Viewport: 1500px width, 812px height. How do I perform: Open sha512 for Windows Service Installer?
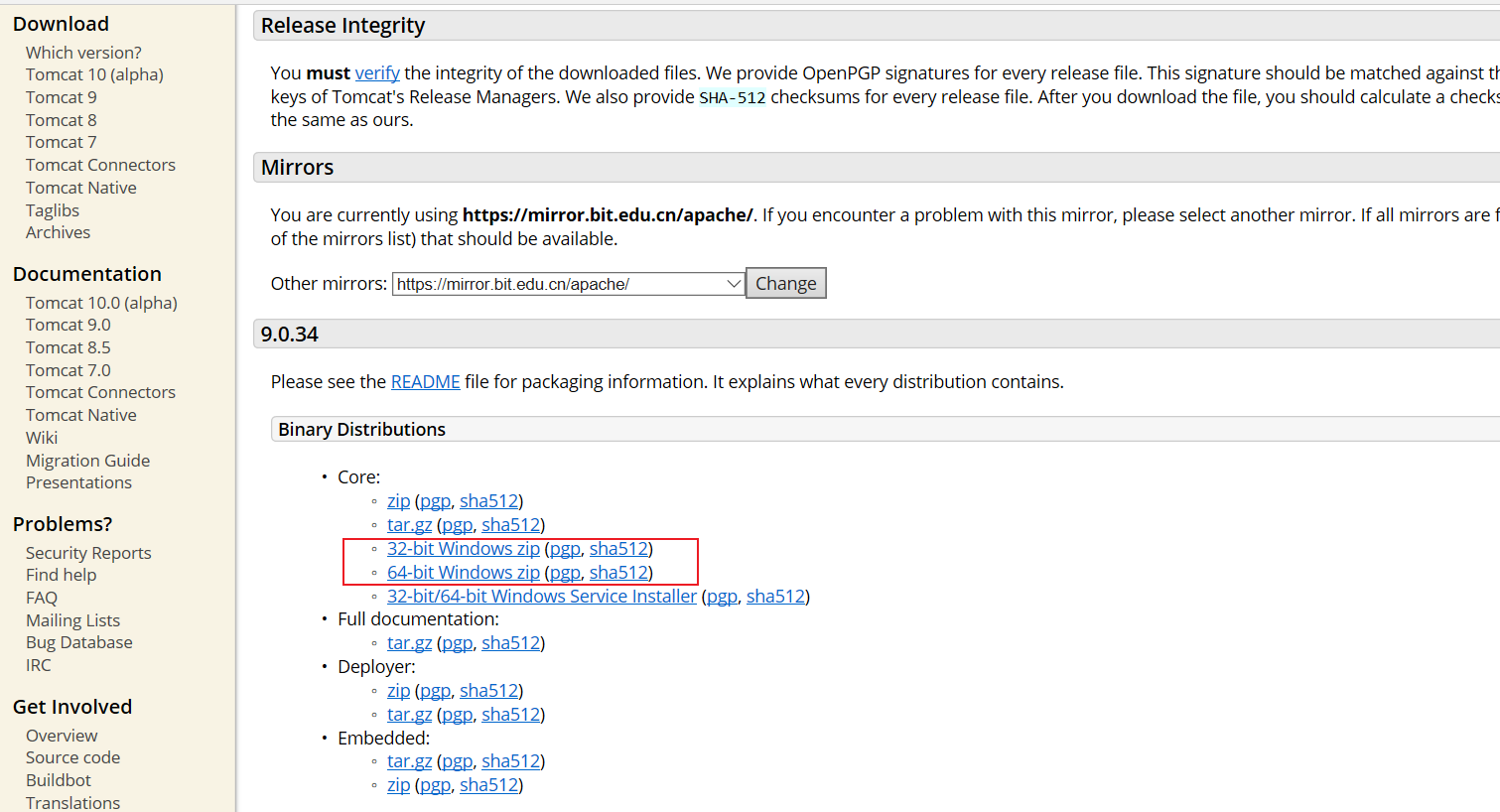(x=775, y=597)
